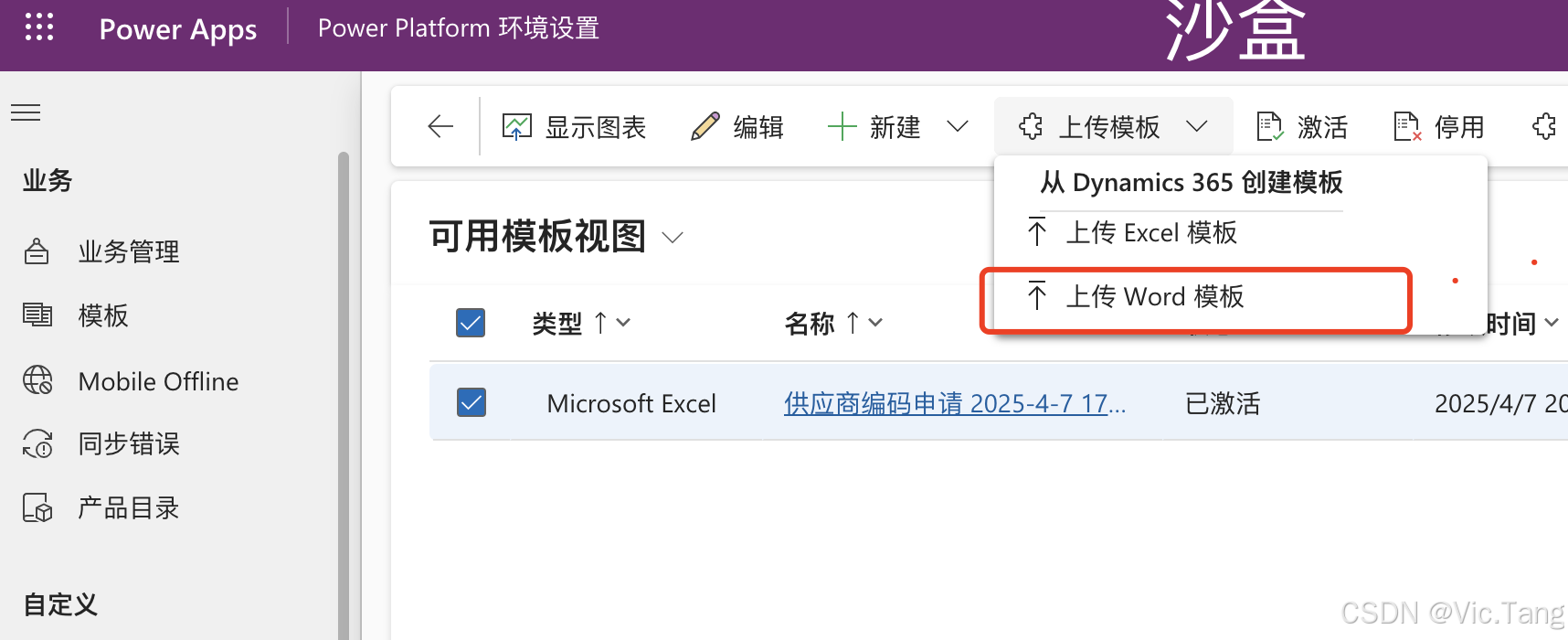
Task: Click the 模板 sidebar icon
Action: [x=37, y=315]
